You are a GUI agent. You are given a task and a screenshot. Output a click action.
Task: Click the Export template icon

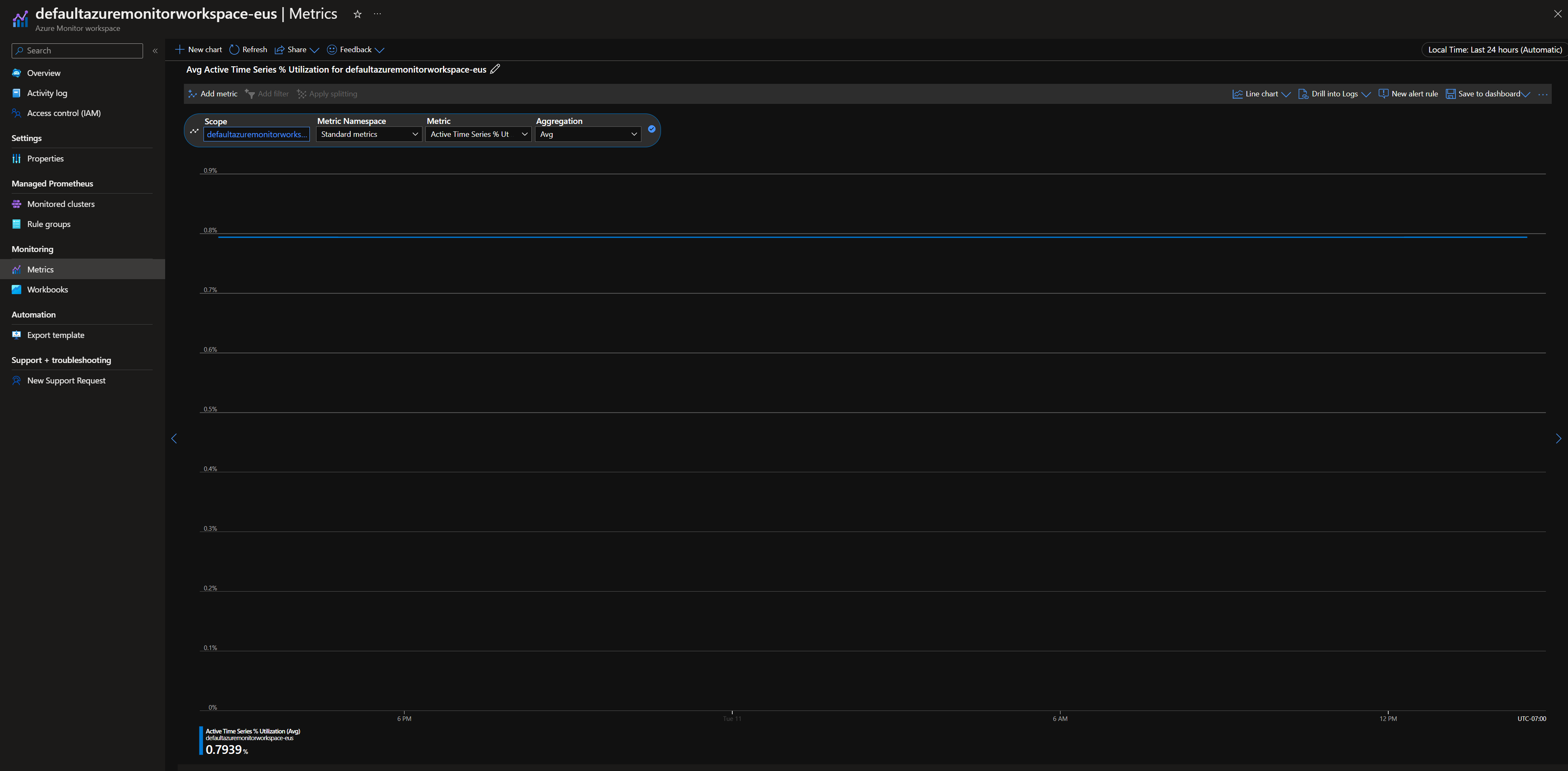(x=16, y=335)
